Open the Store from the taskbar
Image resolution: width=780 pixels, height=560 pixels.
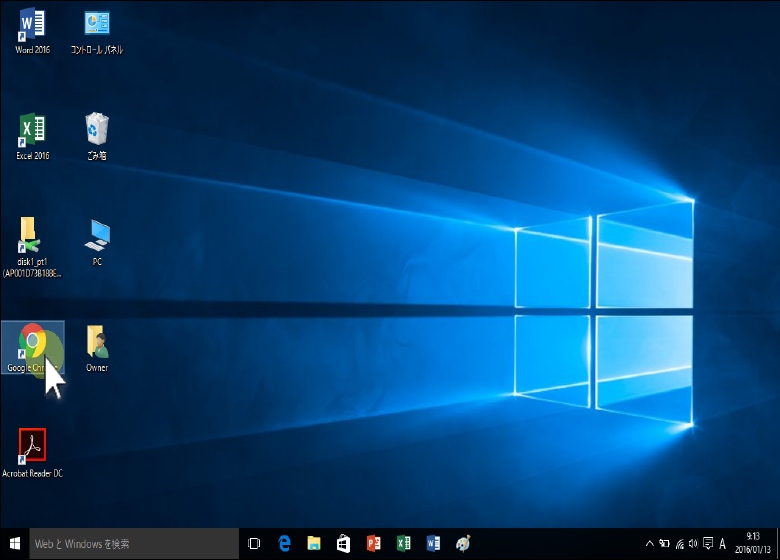tap(344, 543)
